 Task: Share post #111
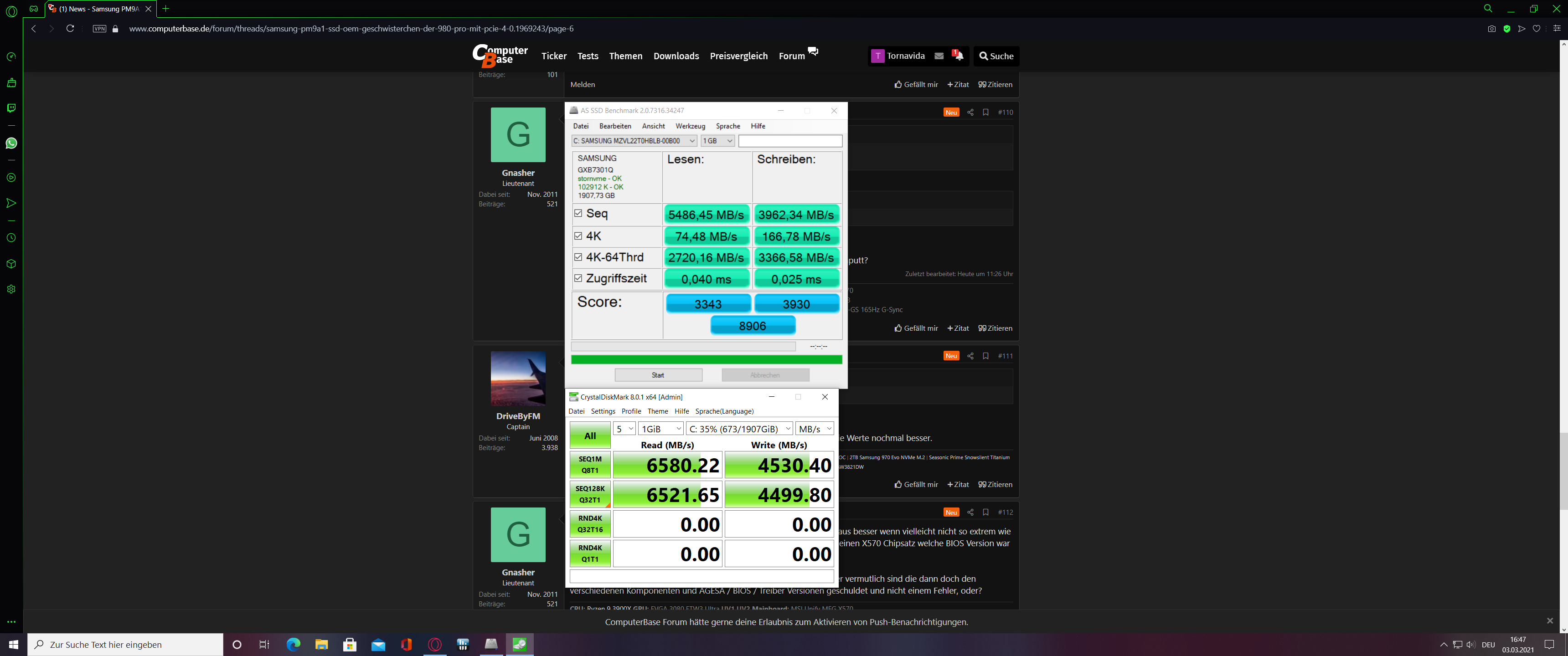pyautogui.click(x=970, y=356)
